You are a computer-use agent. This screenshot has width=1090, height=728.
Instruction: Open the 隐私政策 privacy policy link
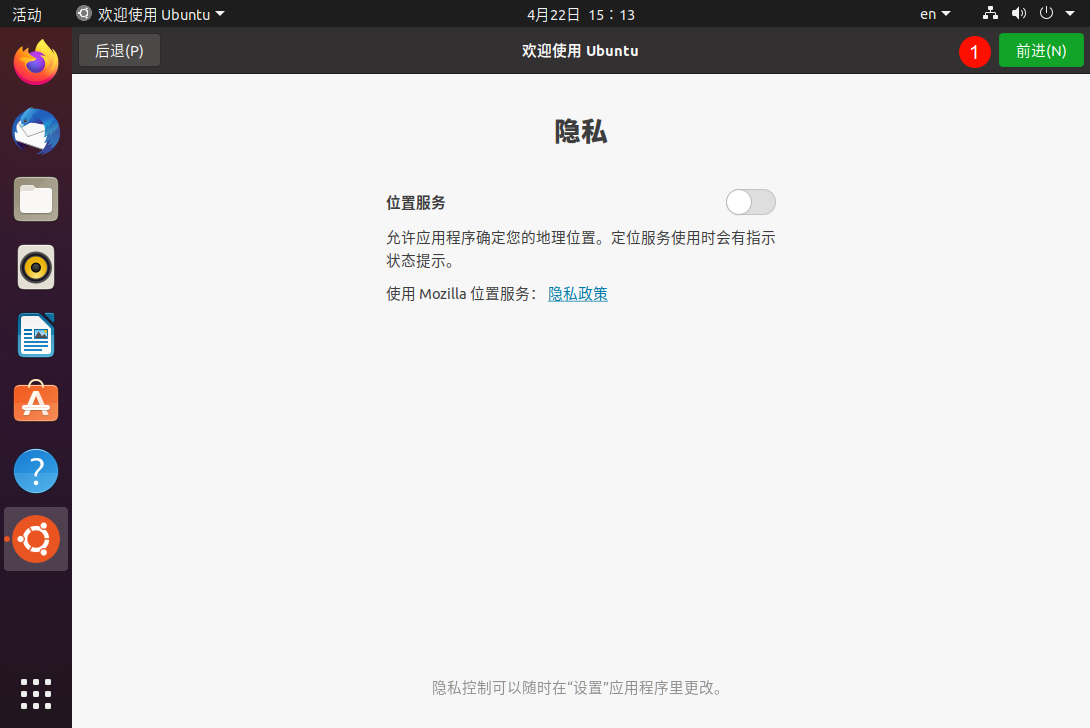tap(578, 293)
